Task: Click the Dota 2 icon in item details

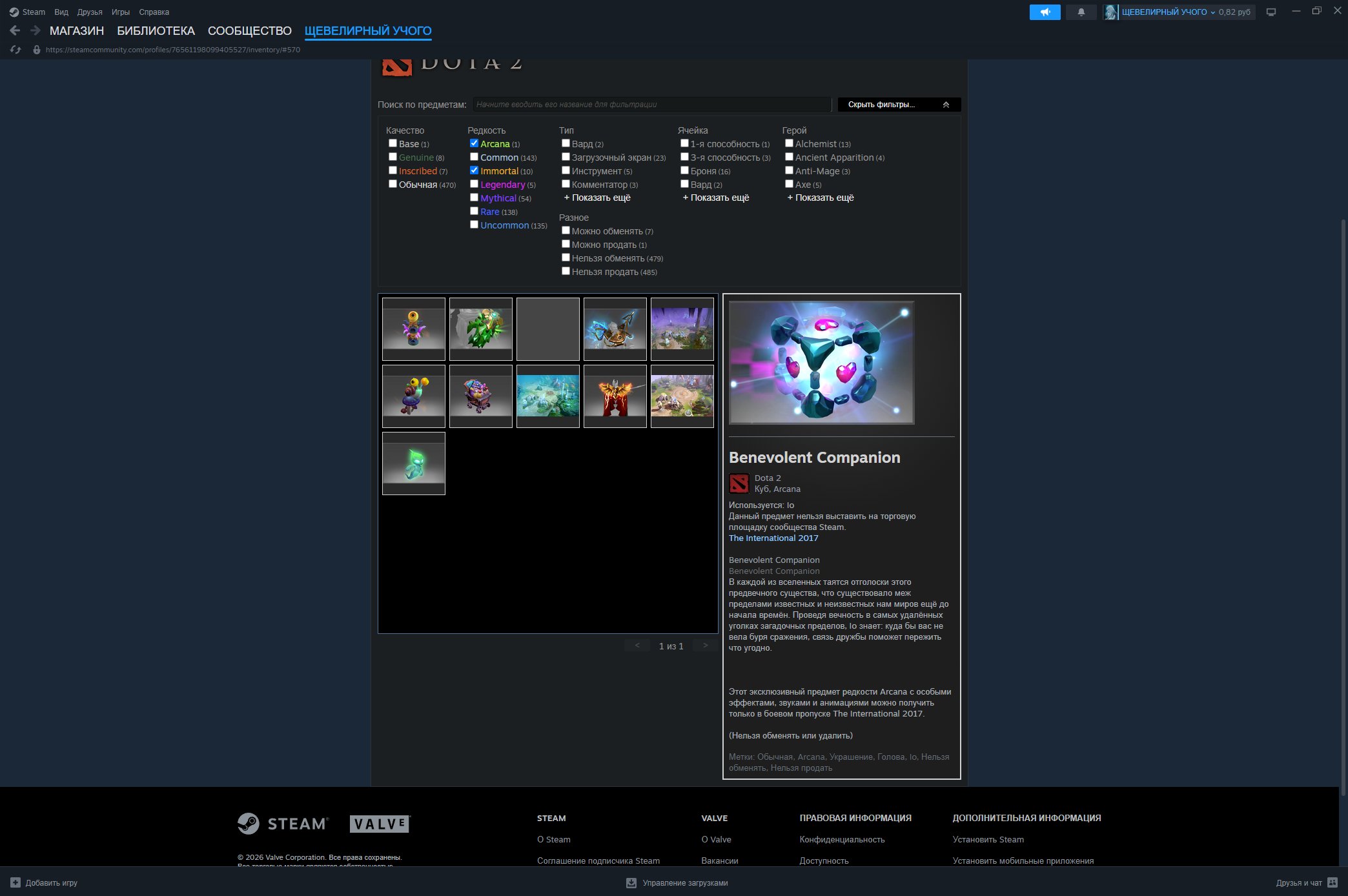Action: [x=739, y=484]
